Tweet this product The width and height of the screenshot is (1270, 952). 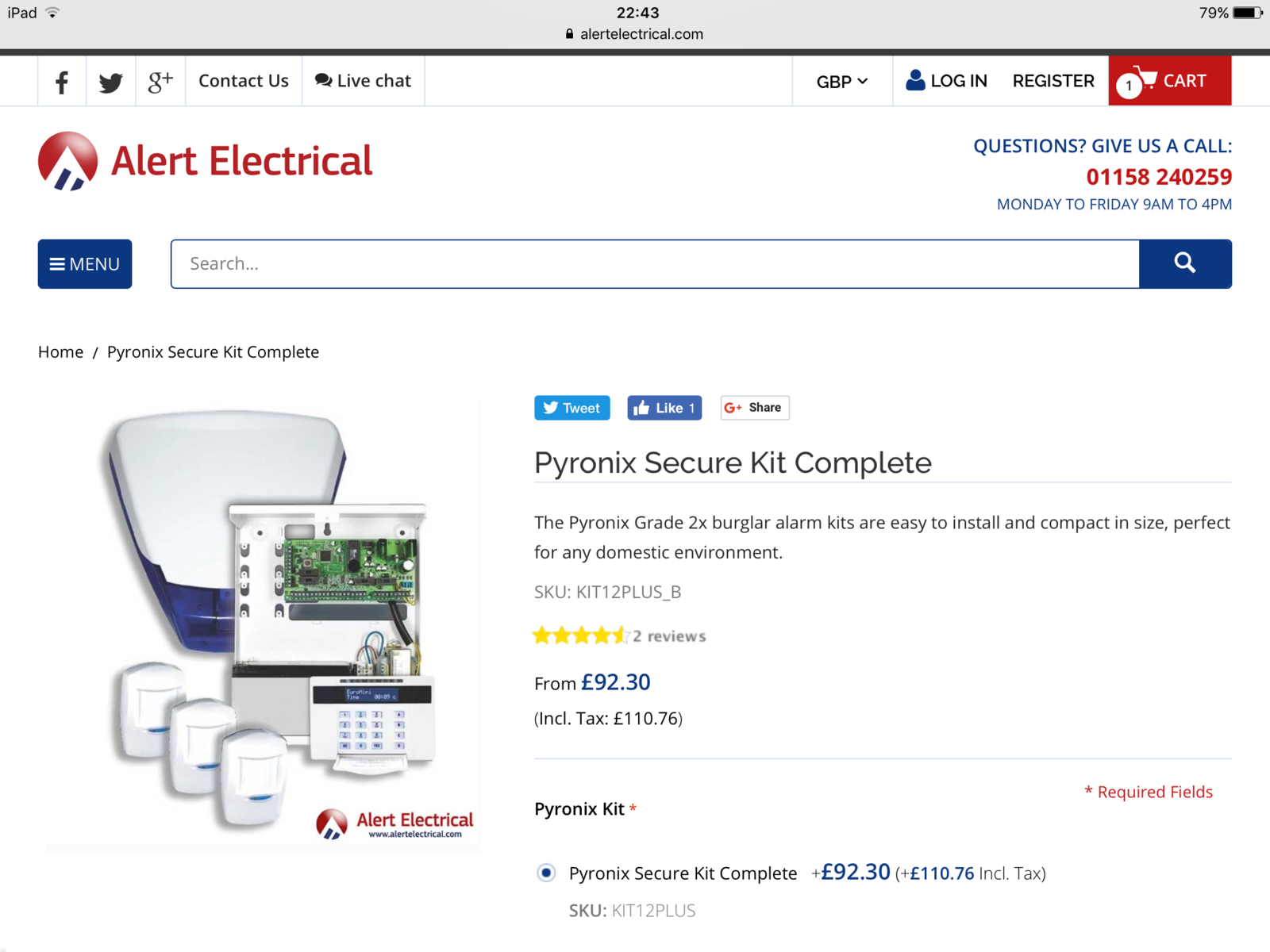571,408
